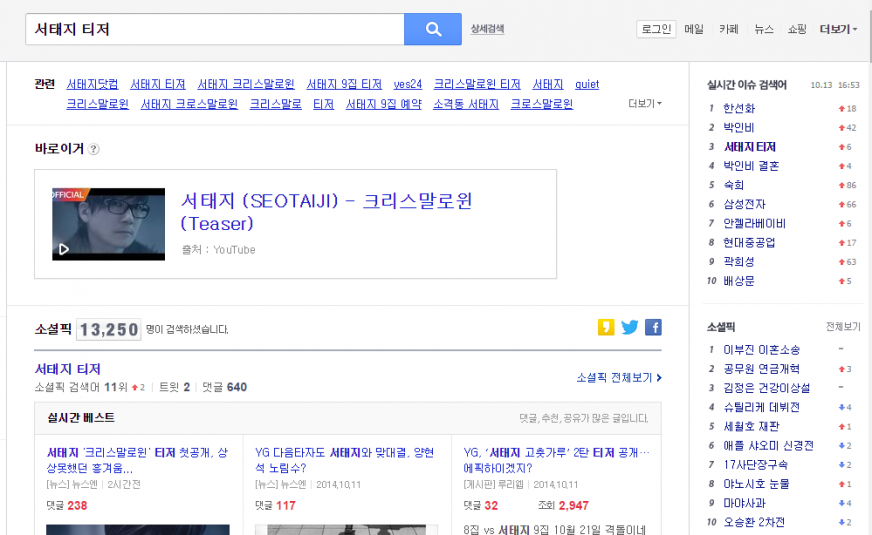Select trending keyword 삼성전자
The height and width of the screenshot is (535, 872).
pyautogui.click(x=745, y=204)
